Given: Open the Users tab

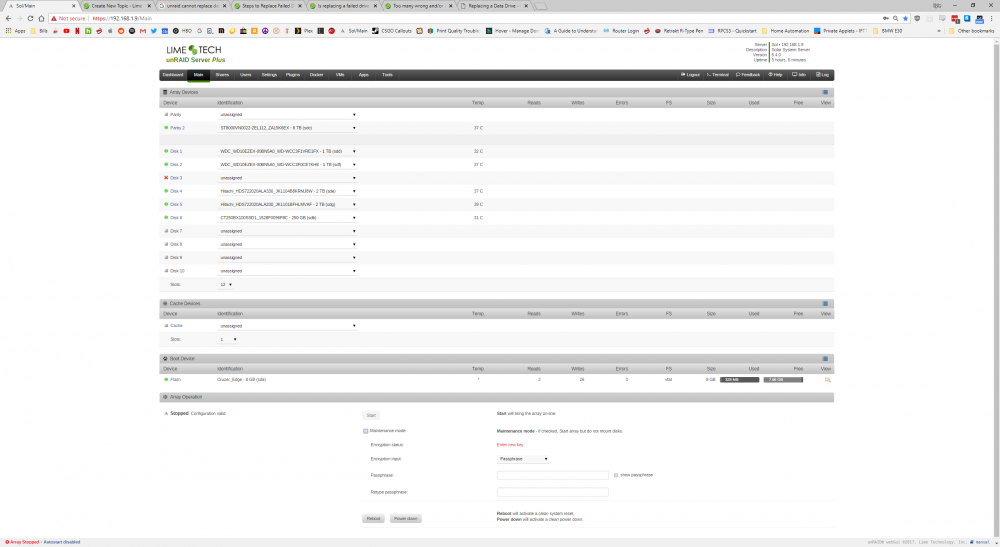Looking at the screenshot, I should coord(246,75).
